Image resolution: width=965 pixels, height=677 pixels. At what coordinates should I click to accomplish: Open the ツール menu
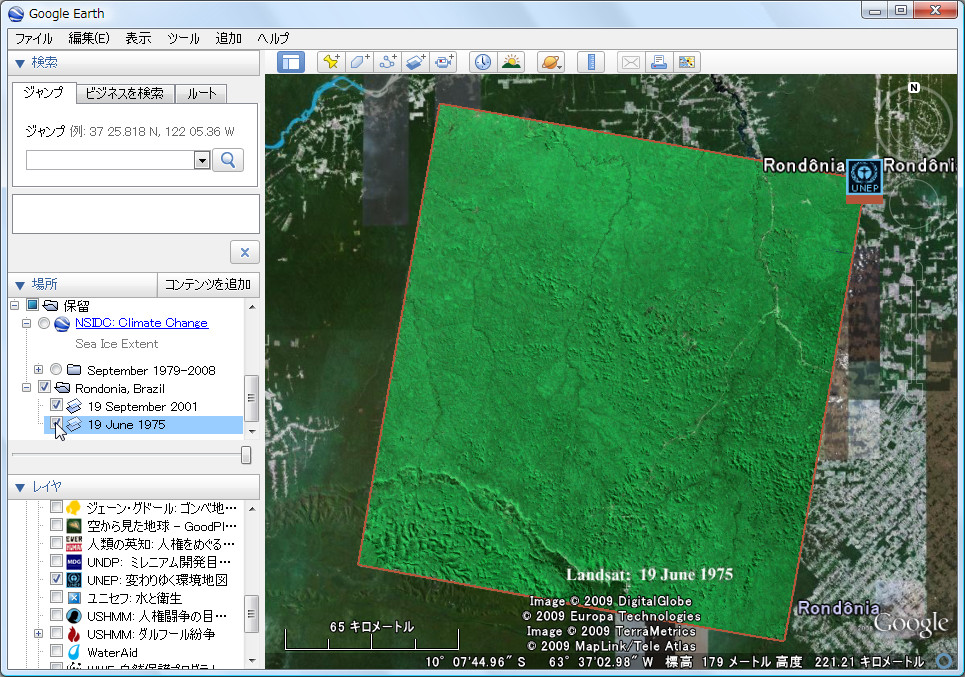click(x=183, y=38)
